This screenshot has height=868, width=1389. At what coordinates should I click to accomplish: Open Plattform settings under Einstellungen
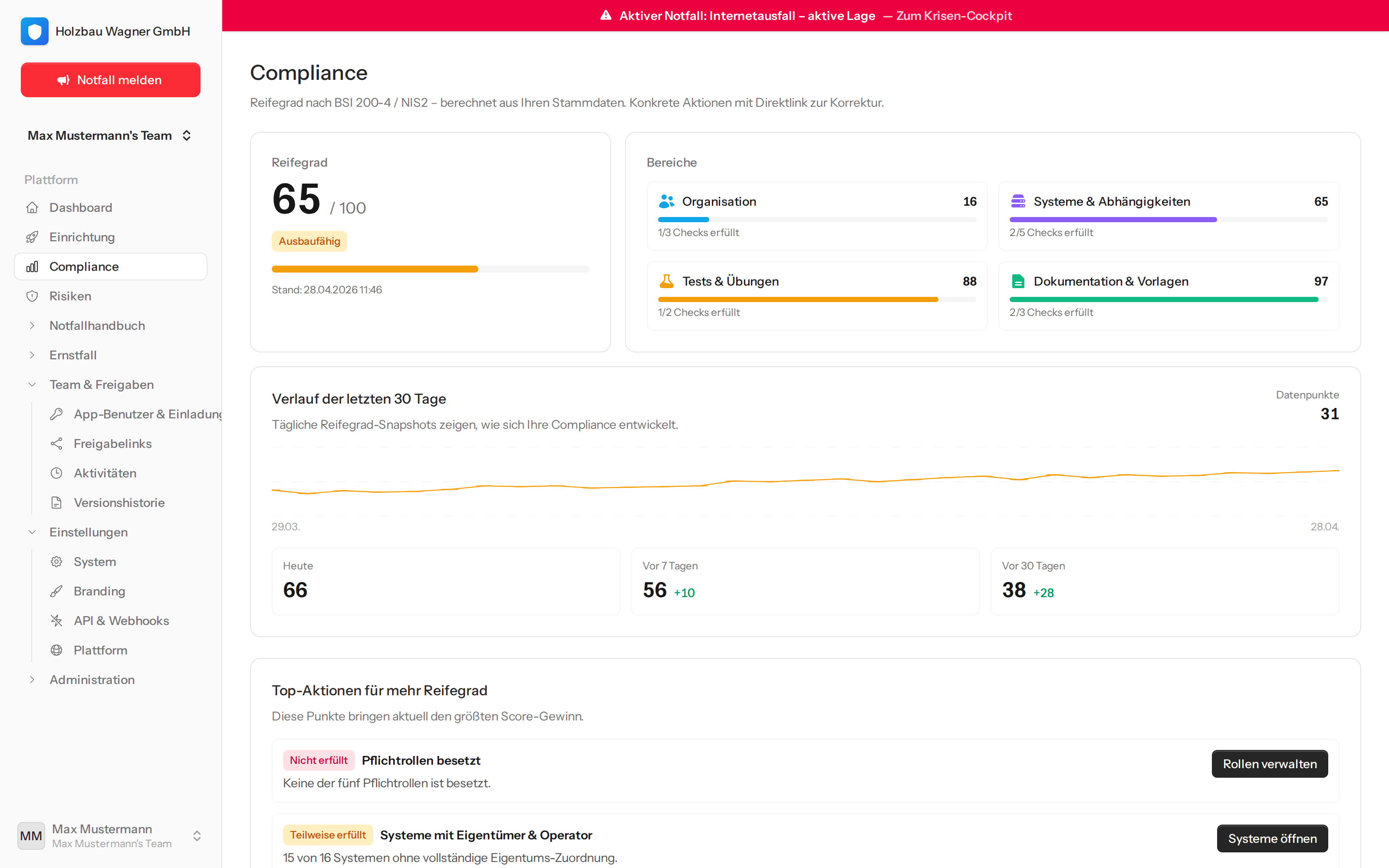pos(123,651)
